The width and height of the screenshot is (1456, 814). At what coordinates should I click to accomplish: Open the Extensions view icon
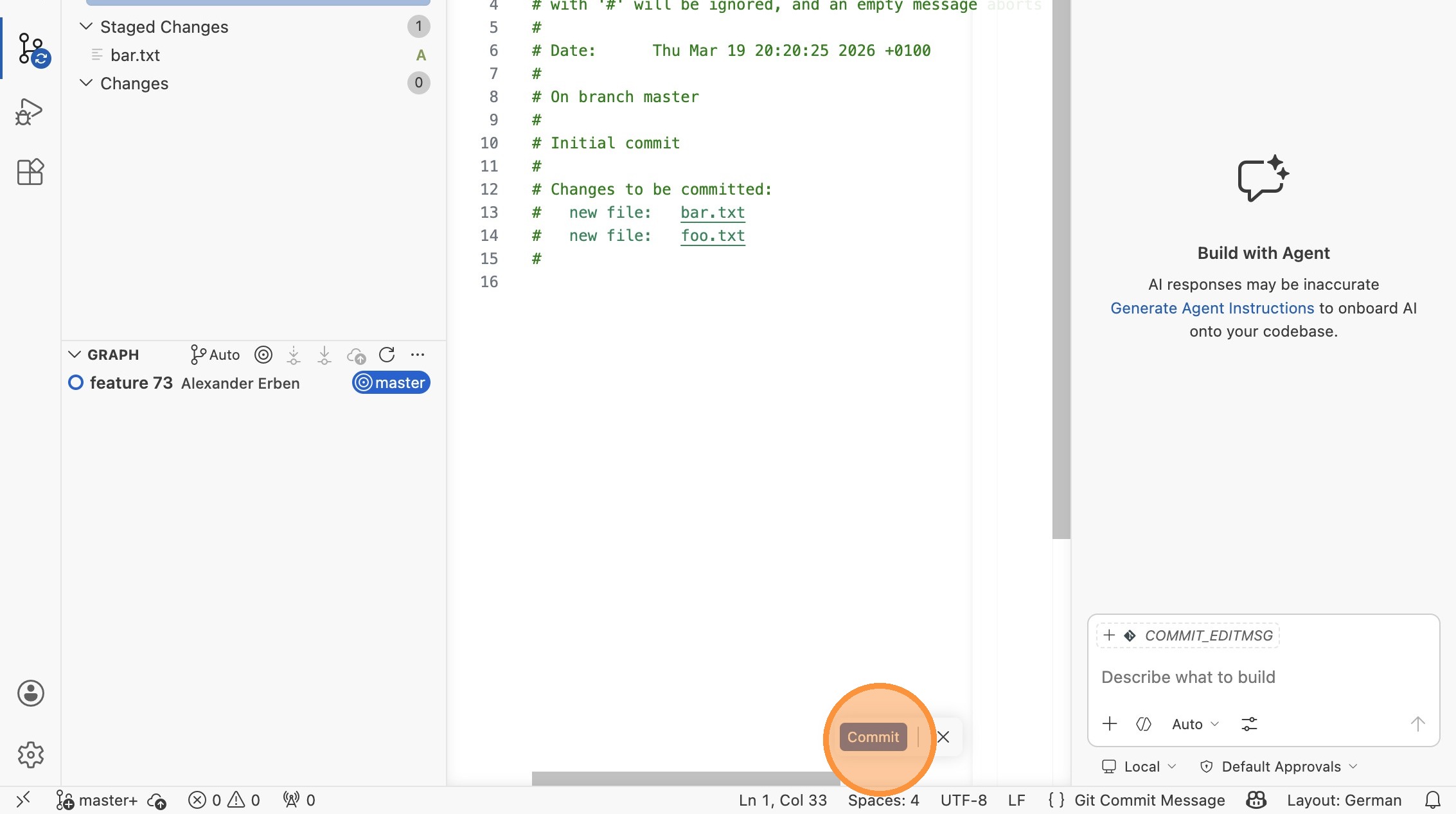30,172
